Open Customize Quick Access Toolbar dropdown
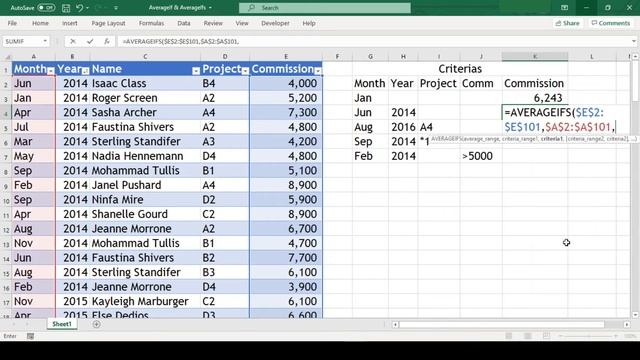Viewport: 640px width, 360px height. tap(116, 8)
